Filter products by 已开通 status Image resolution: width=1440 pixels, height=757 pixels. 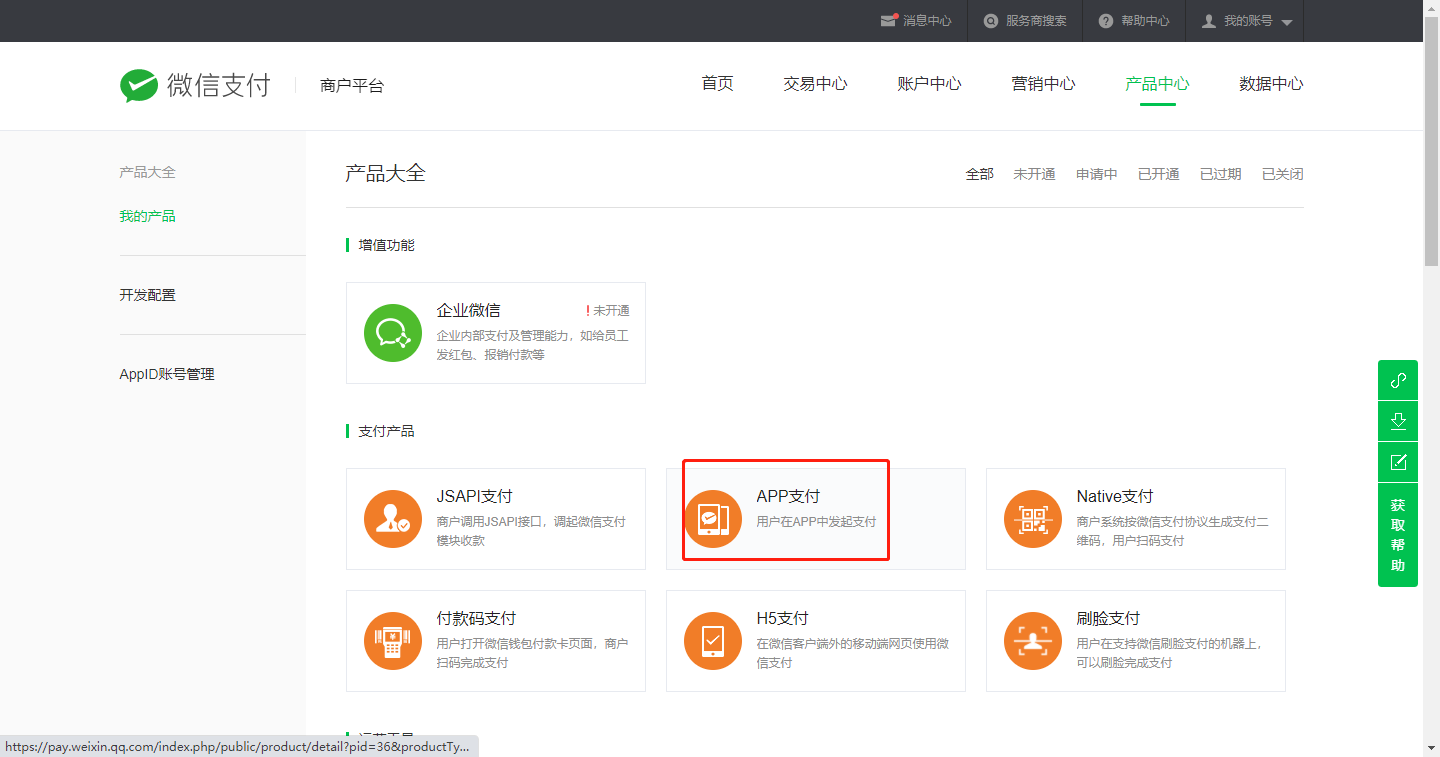(1158, 174)
